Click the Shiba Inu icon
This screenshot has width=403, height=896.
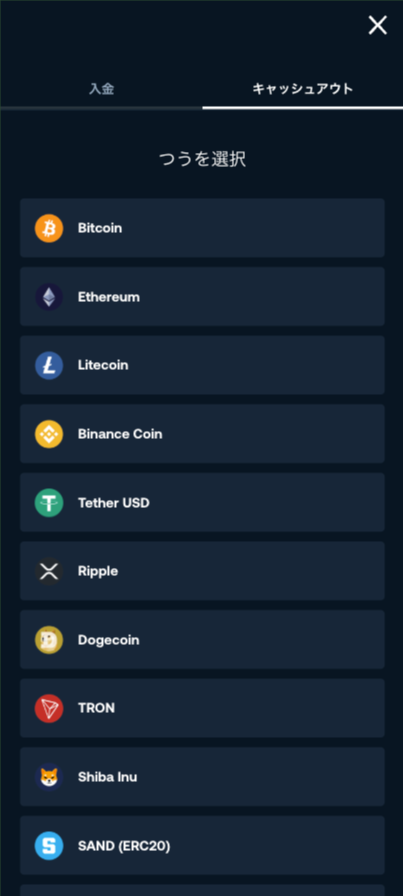[49, 777]
